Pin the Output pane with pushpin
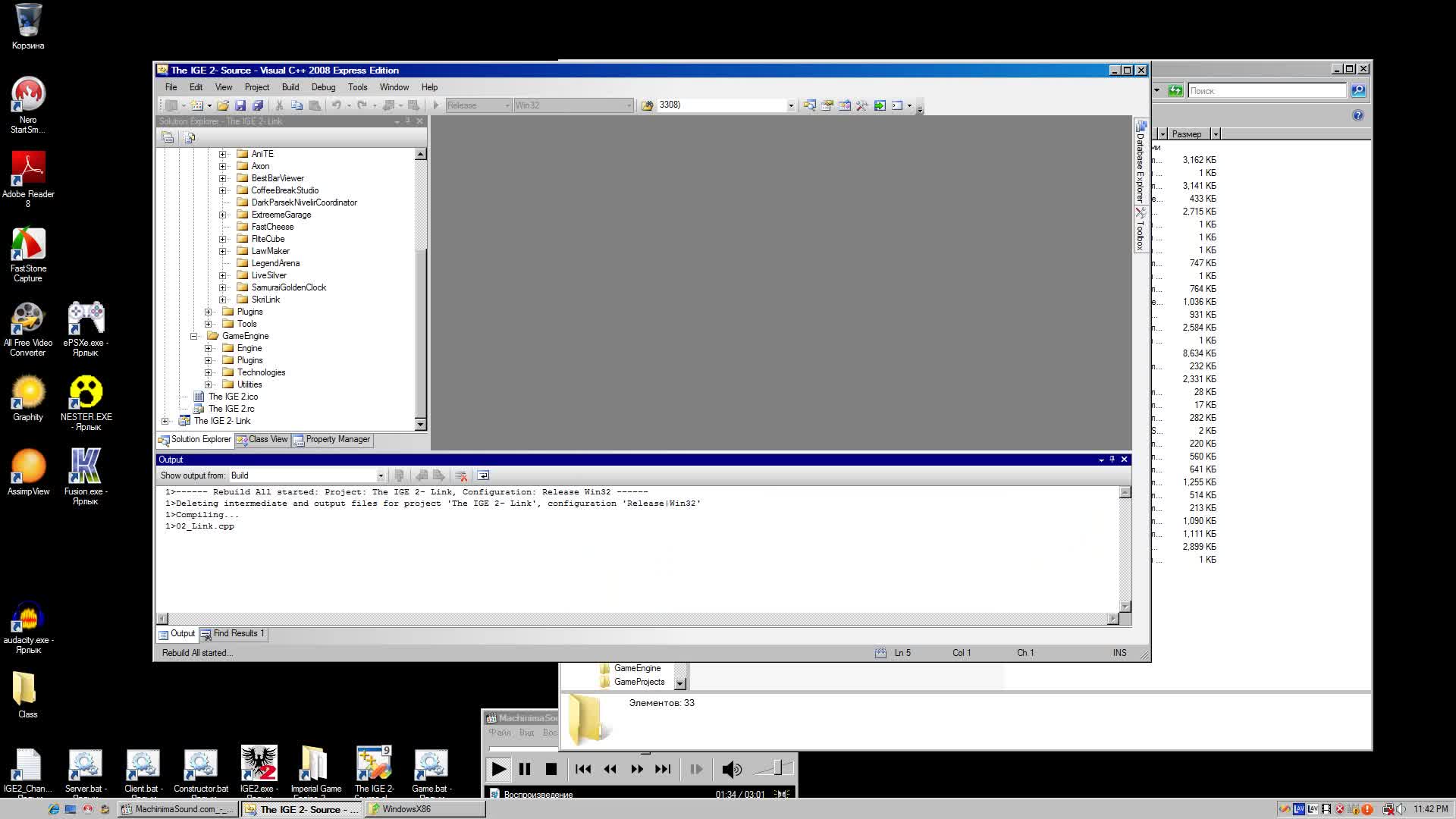The height and width of the screenshot is (819, 1456). click(1112, 460)
